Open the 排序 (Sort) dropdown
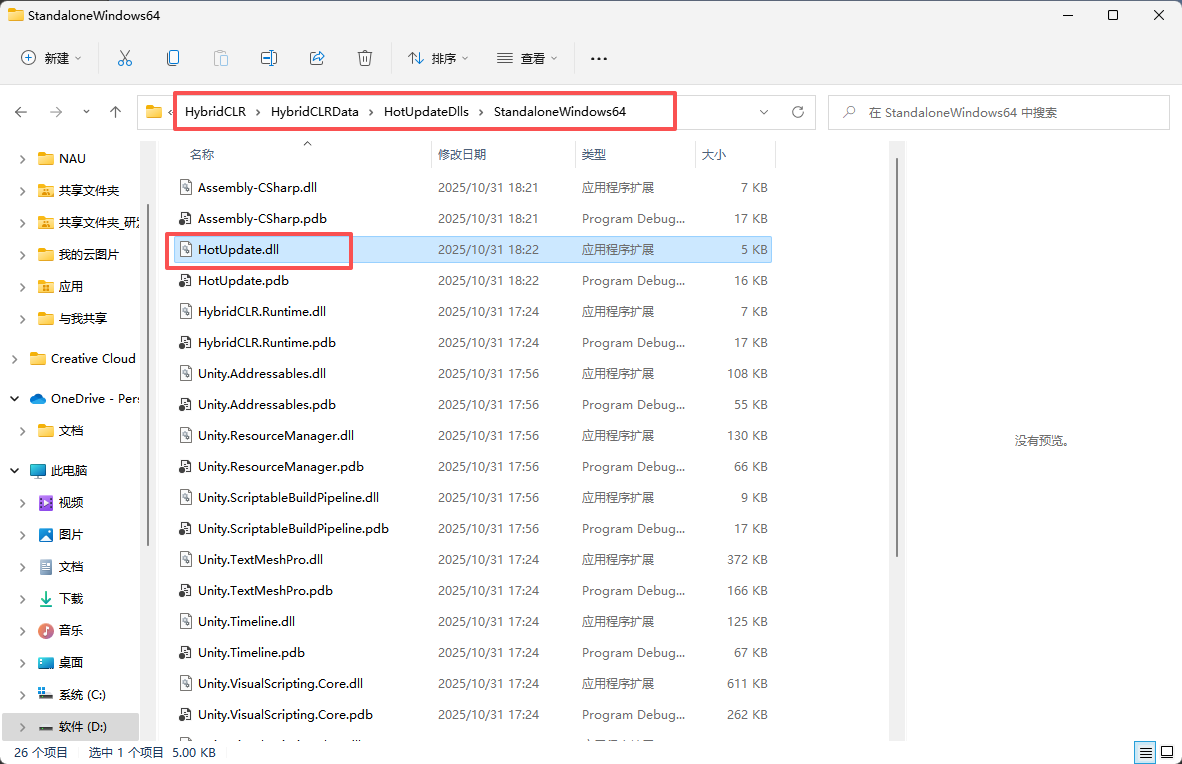The width and height of the screenshot is (1182, 764). [438, 58]
